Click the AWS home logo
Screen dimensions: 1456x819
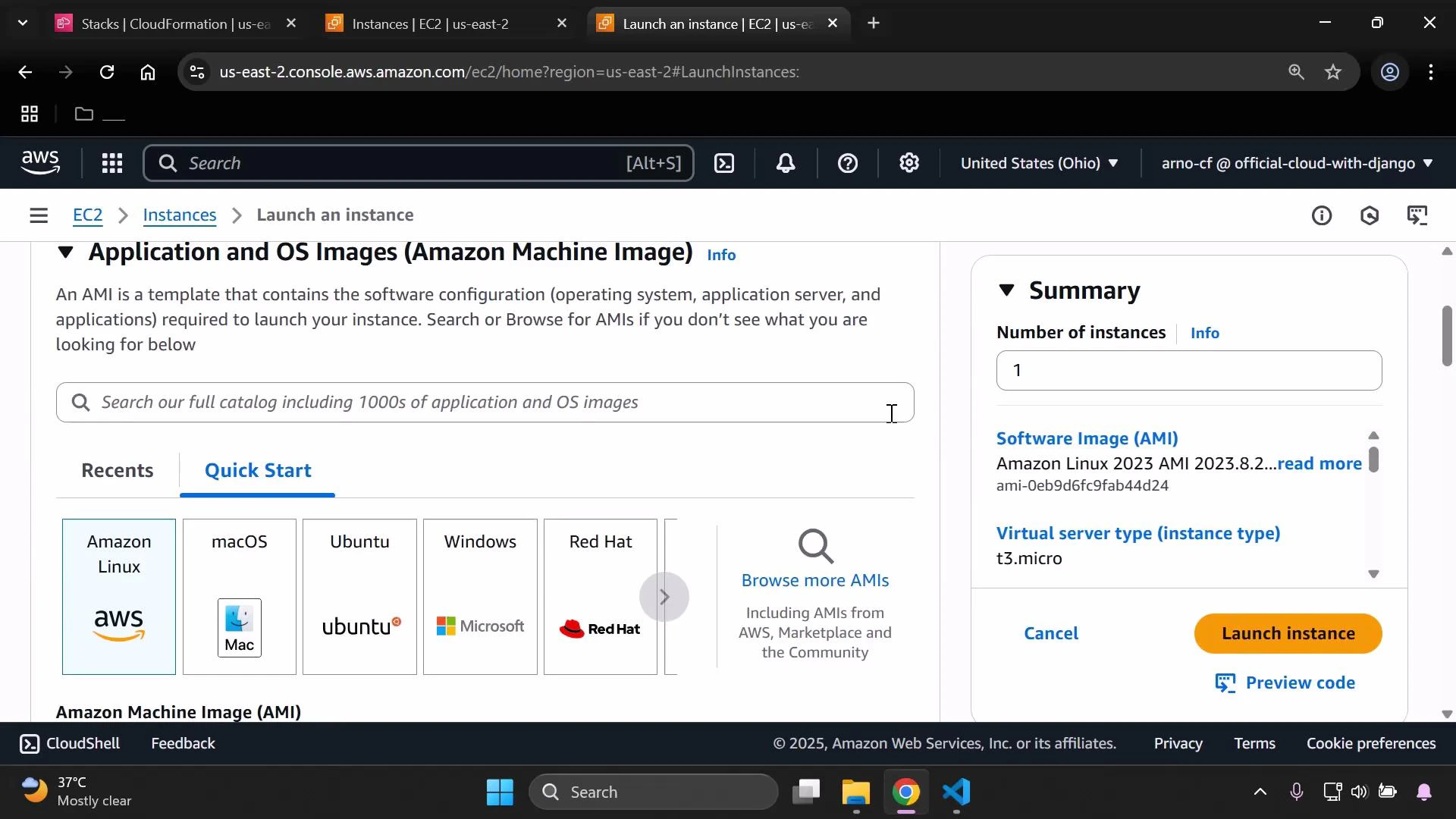coord(40,162)
